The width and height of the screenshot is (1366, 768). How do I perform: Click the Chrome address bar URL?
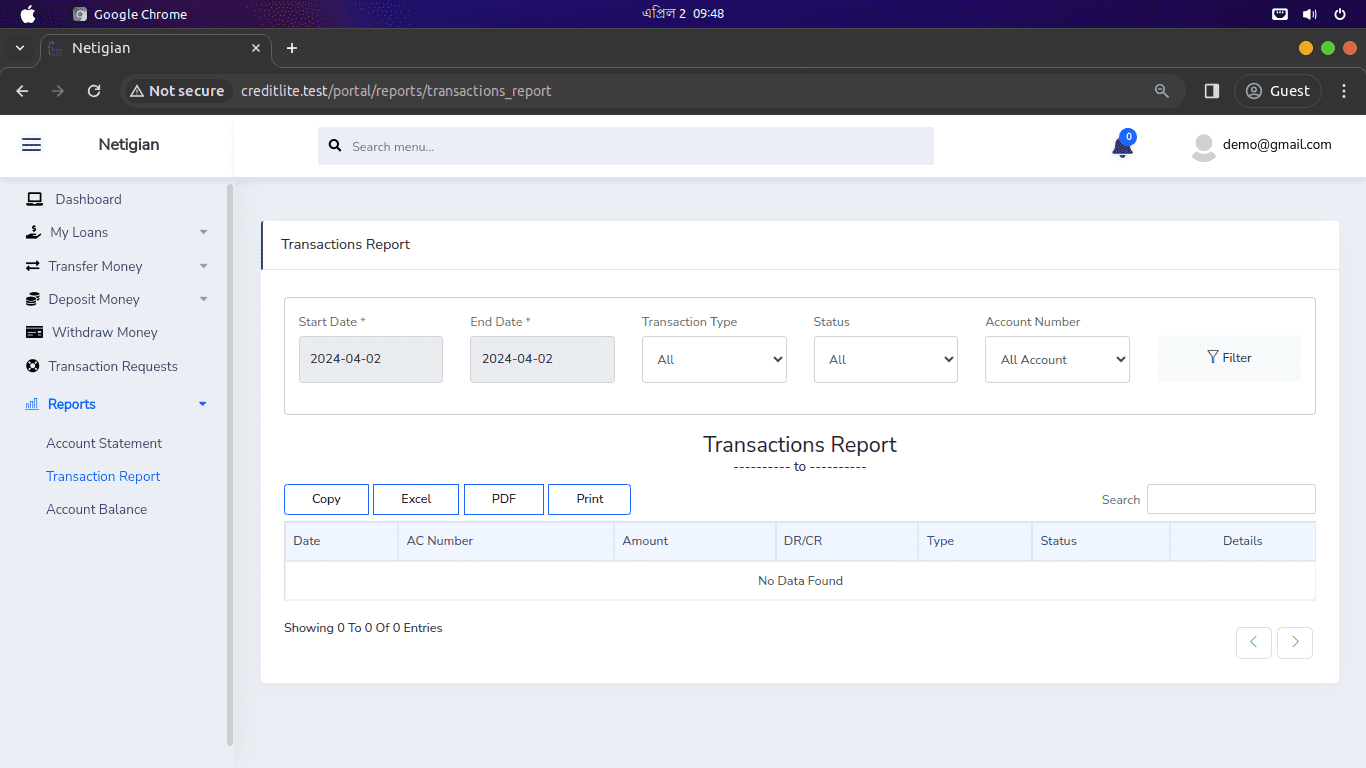(396, 91)
